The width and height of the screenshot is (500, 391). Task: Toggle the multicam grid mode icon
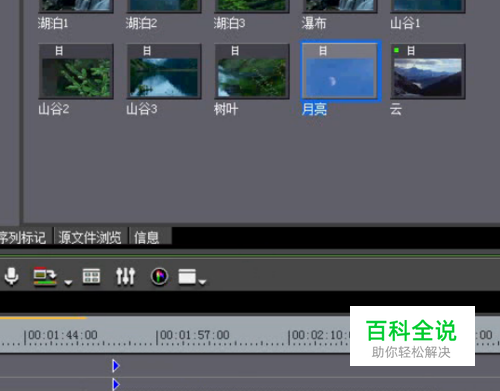point(91,276)
